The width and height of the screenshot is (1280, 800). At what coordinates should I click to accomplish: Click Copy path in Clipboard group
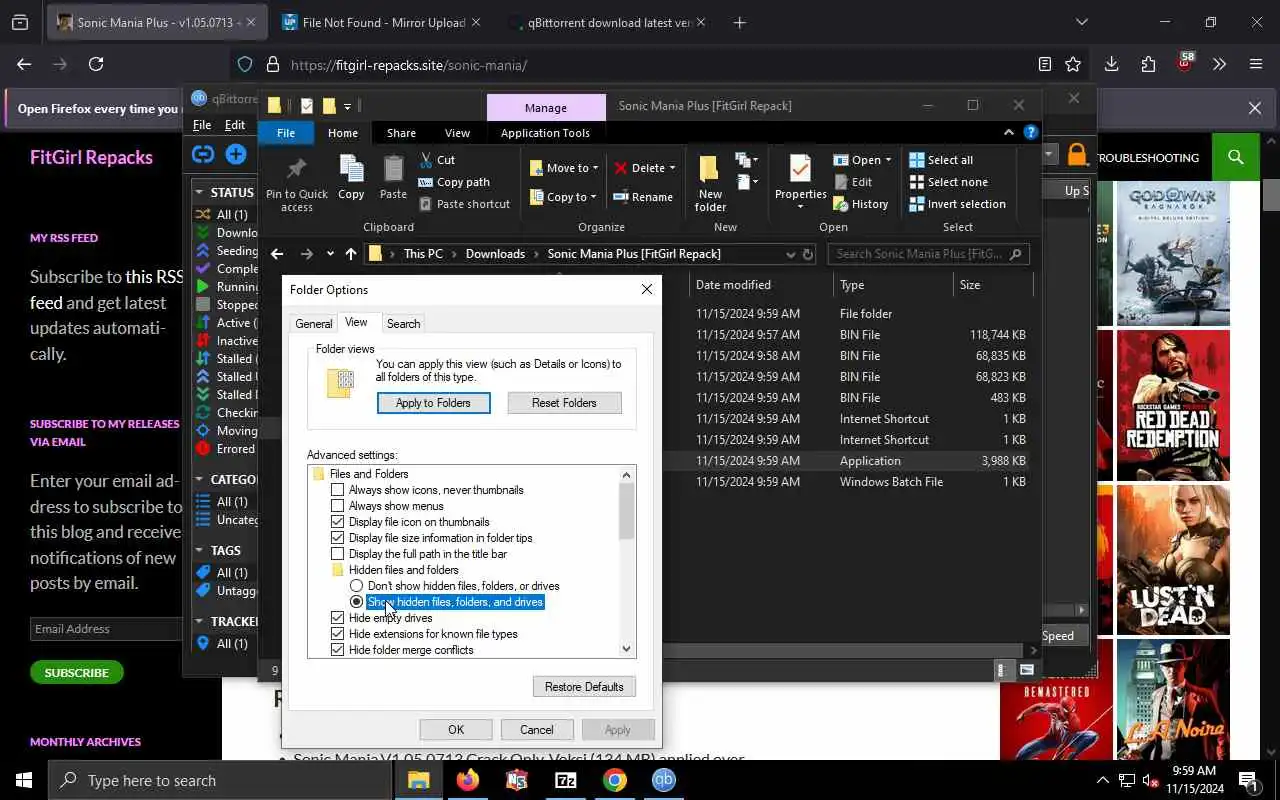[x=454, y=182]
